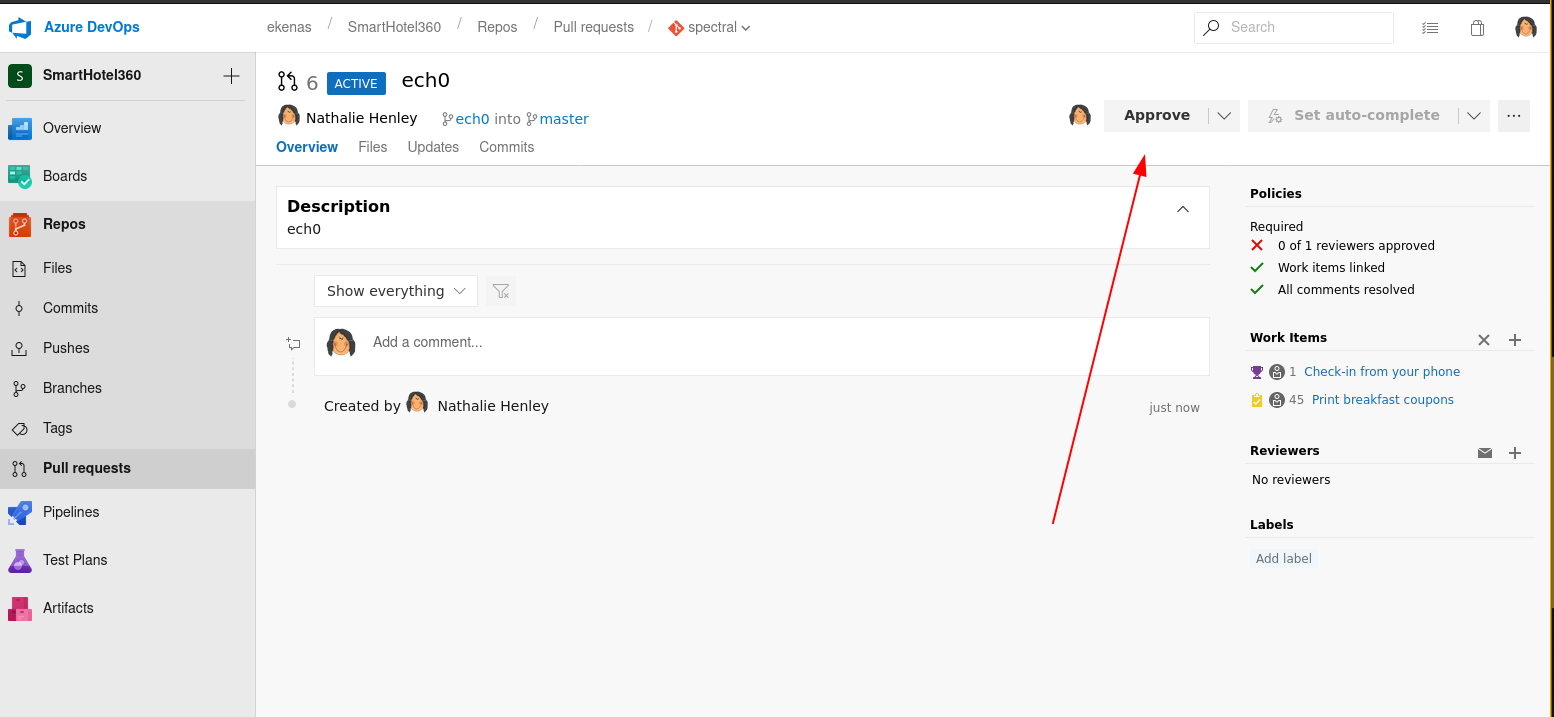
Task: Collapse the Description section
Action: point(1183,209)
